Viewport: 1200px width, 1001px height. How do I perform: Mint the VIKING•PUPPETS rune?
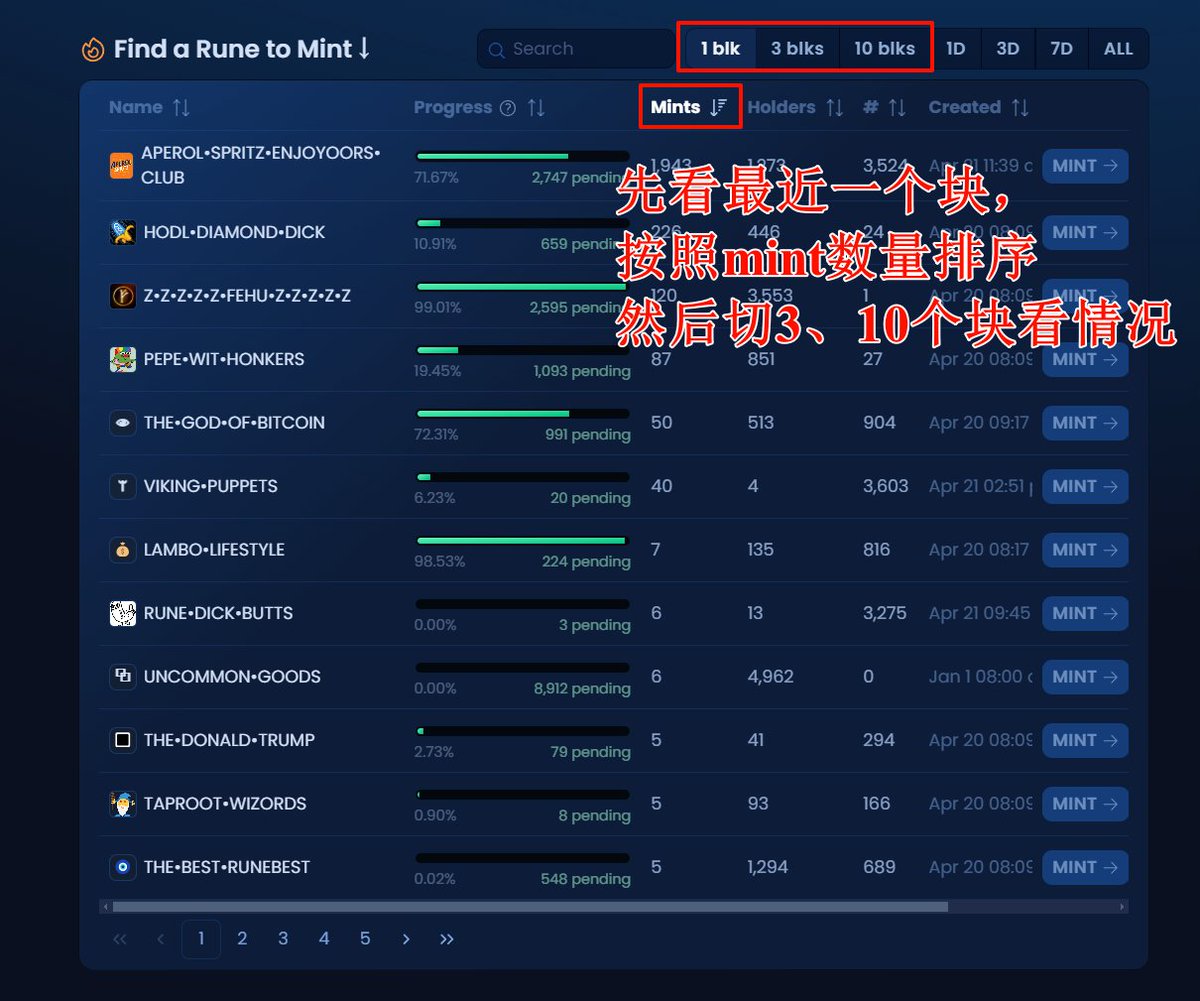(x=1085, y=486)
